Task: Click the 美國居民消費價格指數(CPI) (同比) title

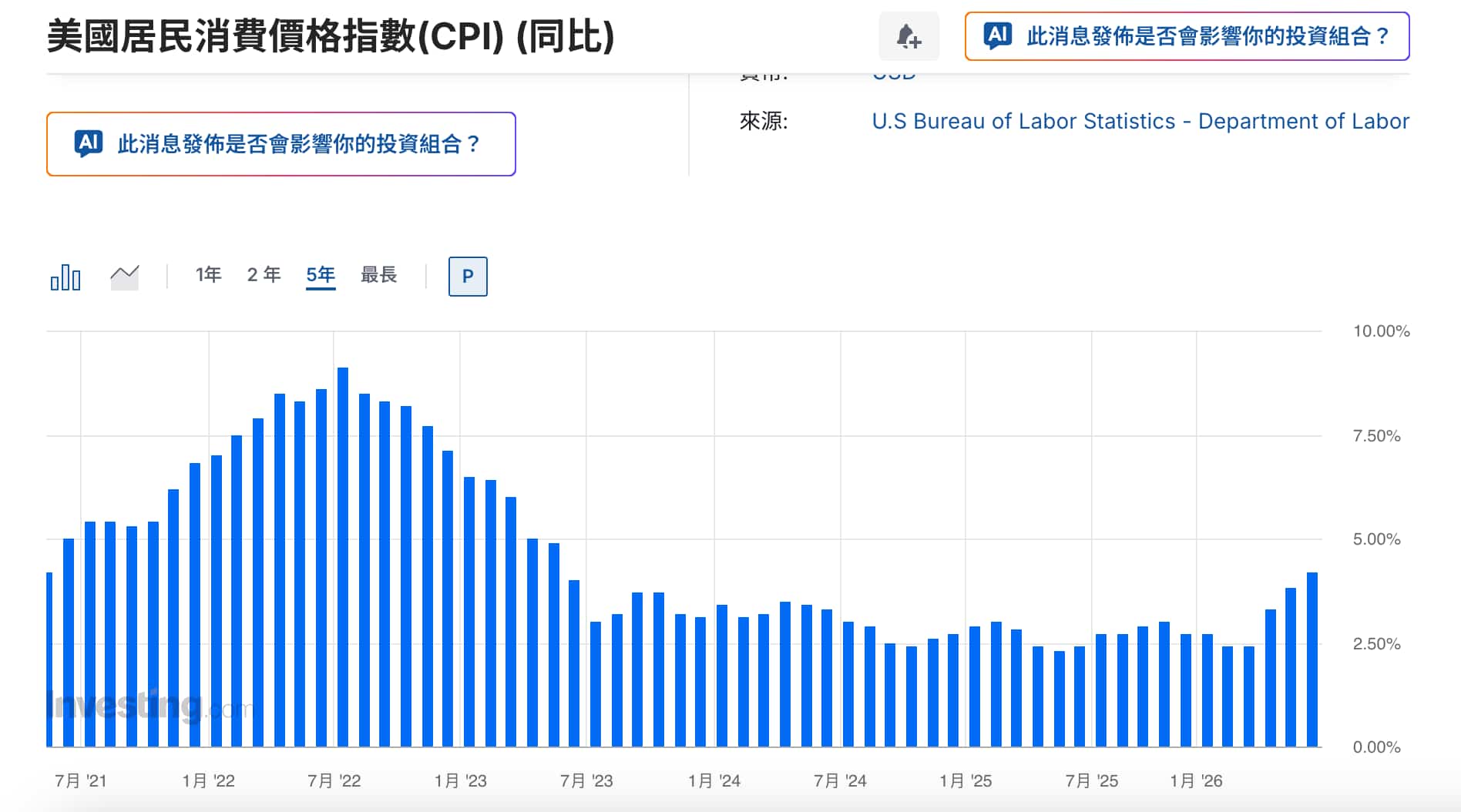Action: click(331, 36)
